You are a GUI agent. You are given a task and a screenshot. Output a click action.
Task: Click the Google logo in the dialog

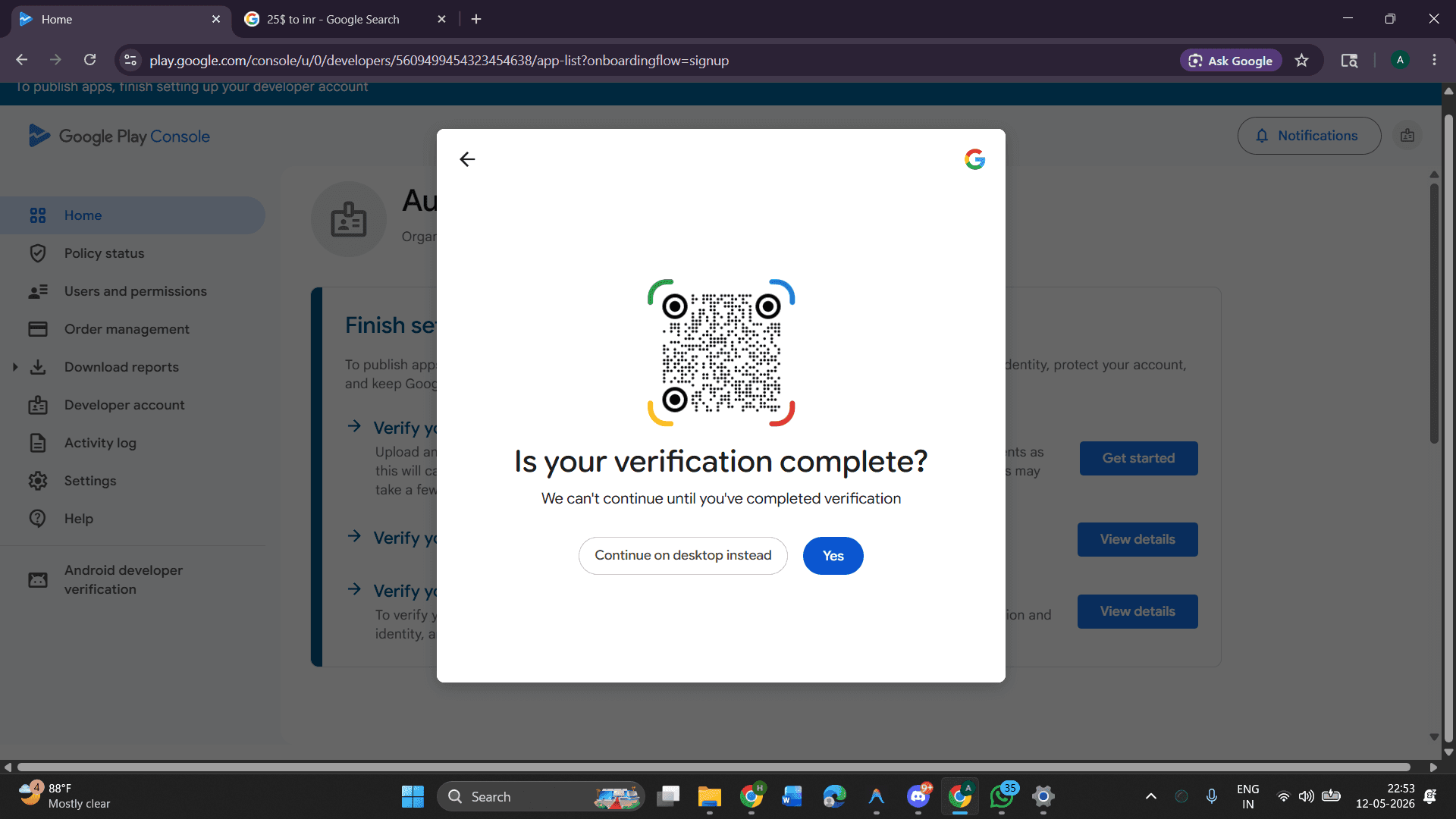pos(974,159)
